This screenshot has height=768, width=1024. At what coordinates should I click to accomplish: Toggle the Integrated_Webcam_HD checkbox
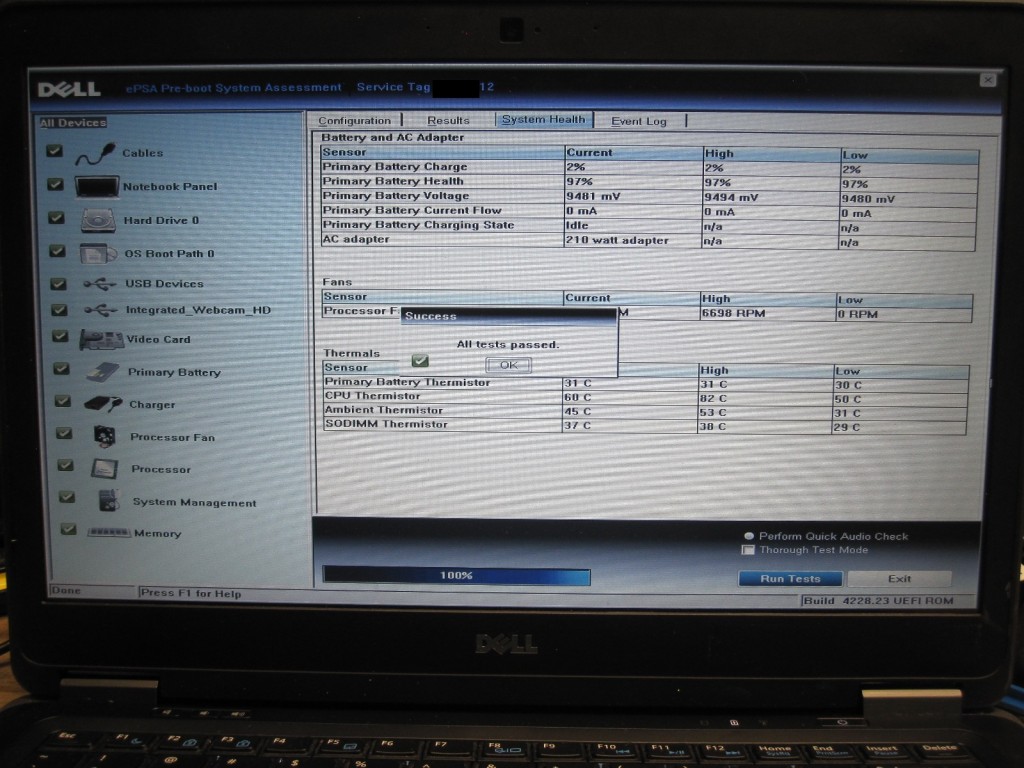pyautogui.click(x=59, y=310)
